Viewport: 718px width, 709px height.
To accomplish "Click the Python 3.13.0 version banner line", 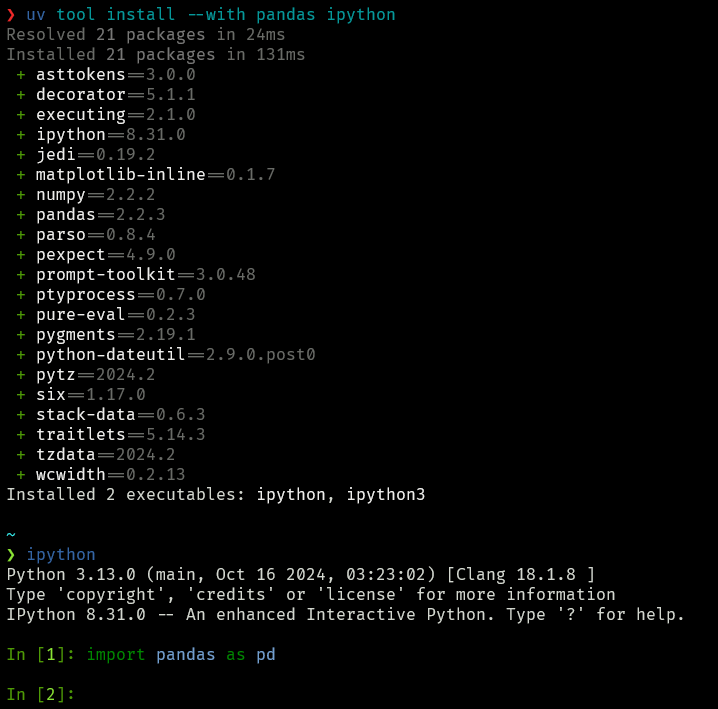I will (x=300, y=574).
